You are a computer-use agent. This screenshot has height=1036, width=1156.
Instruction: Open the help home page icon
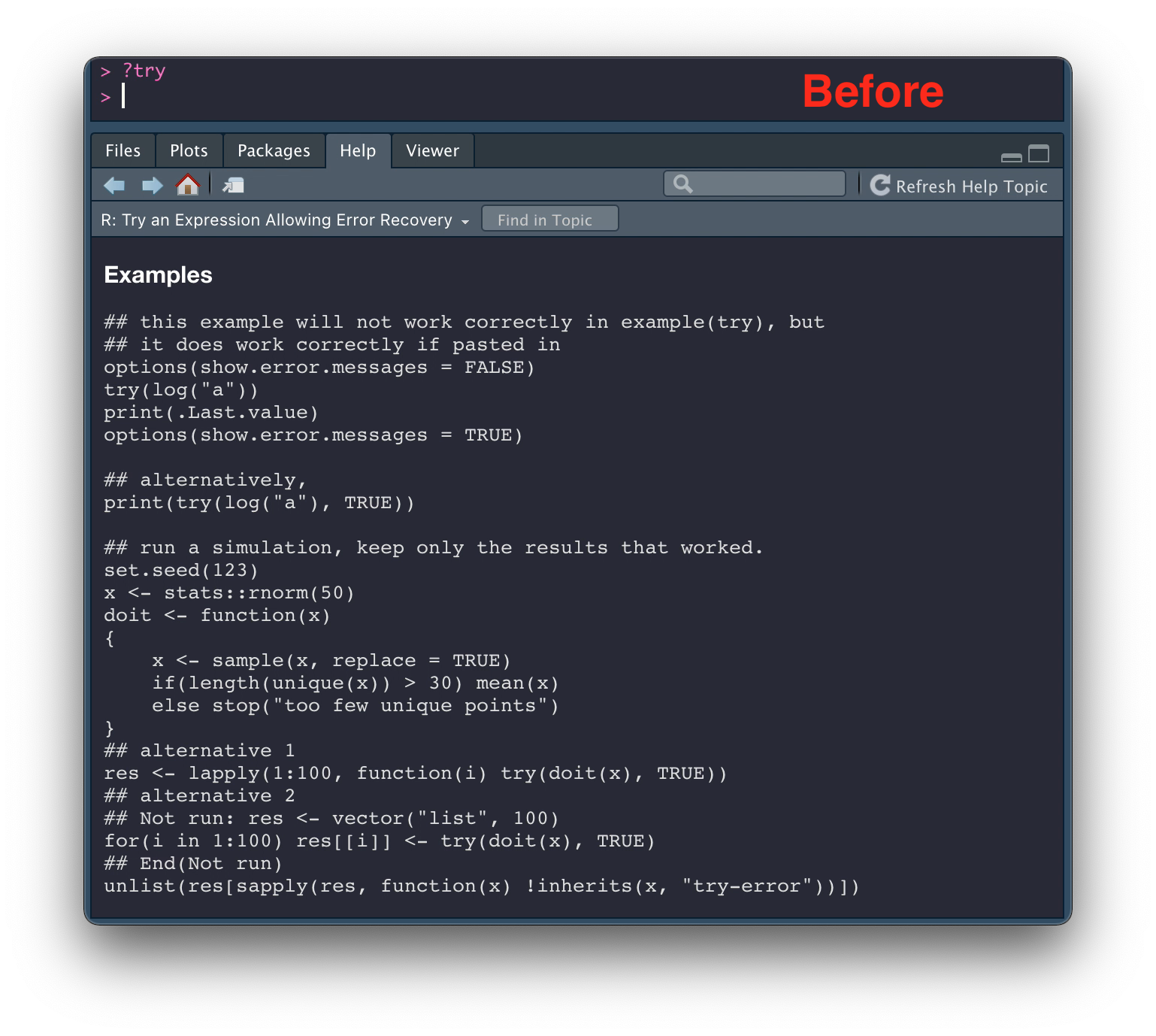(x=188, y=184)
